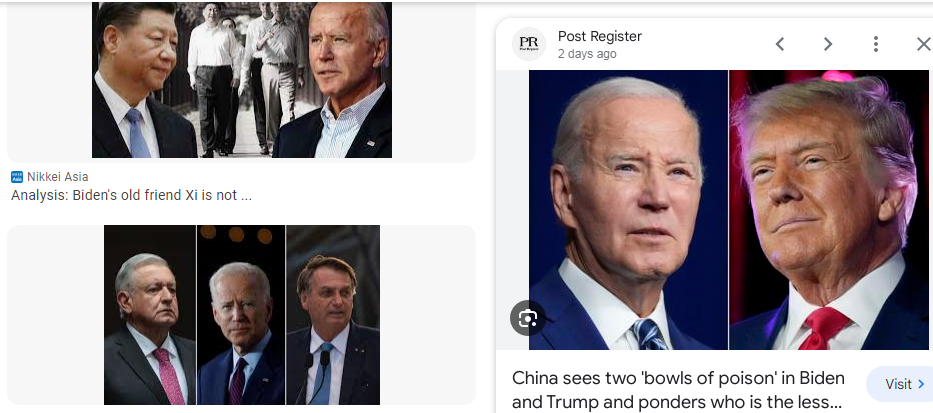Open Google Lens search on preview image
This screenshot has height=413, width=933.
point(528,318)
